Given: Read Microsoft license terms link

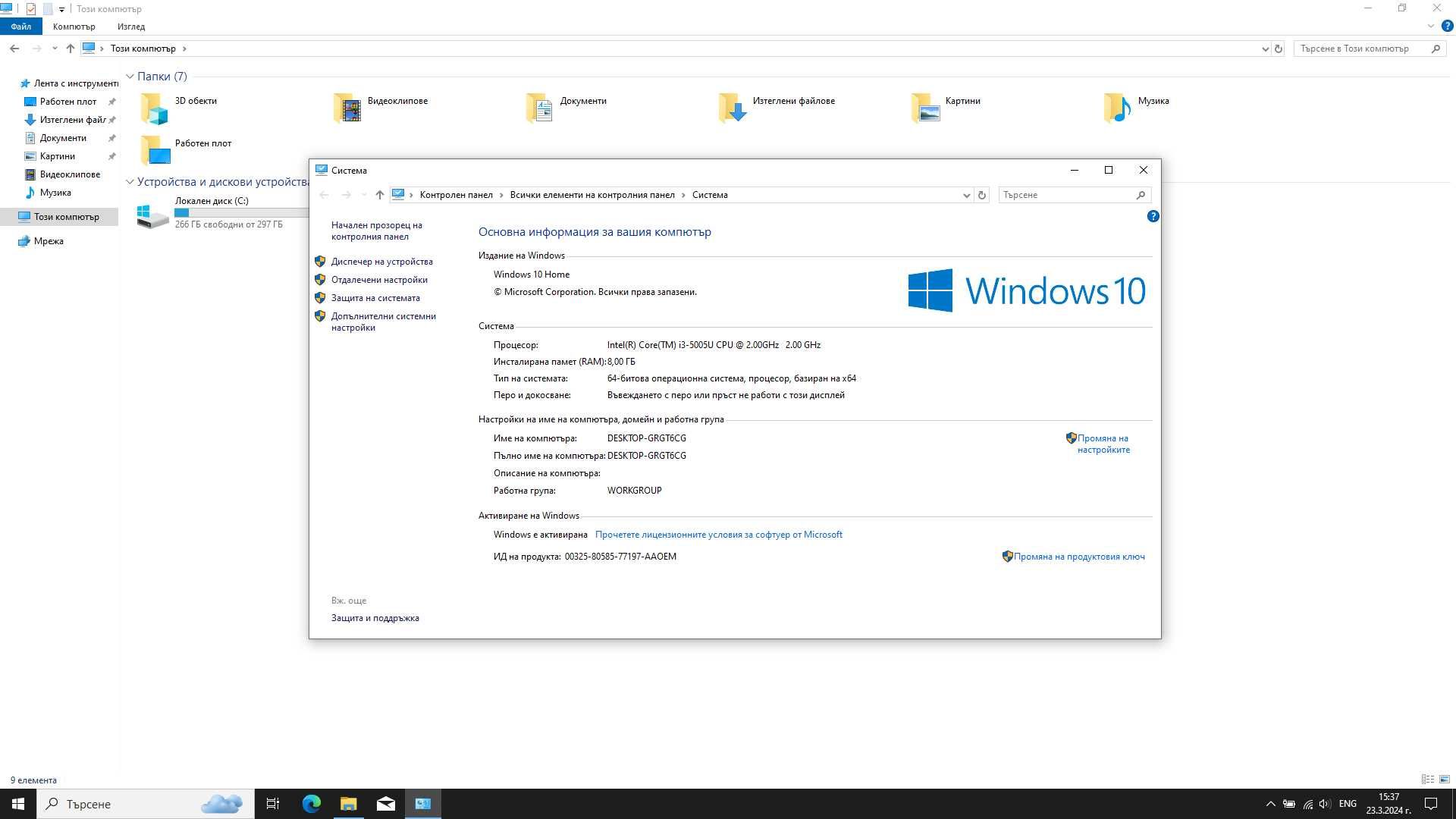Looking at the screenshot, I should [718, 535].
